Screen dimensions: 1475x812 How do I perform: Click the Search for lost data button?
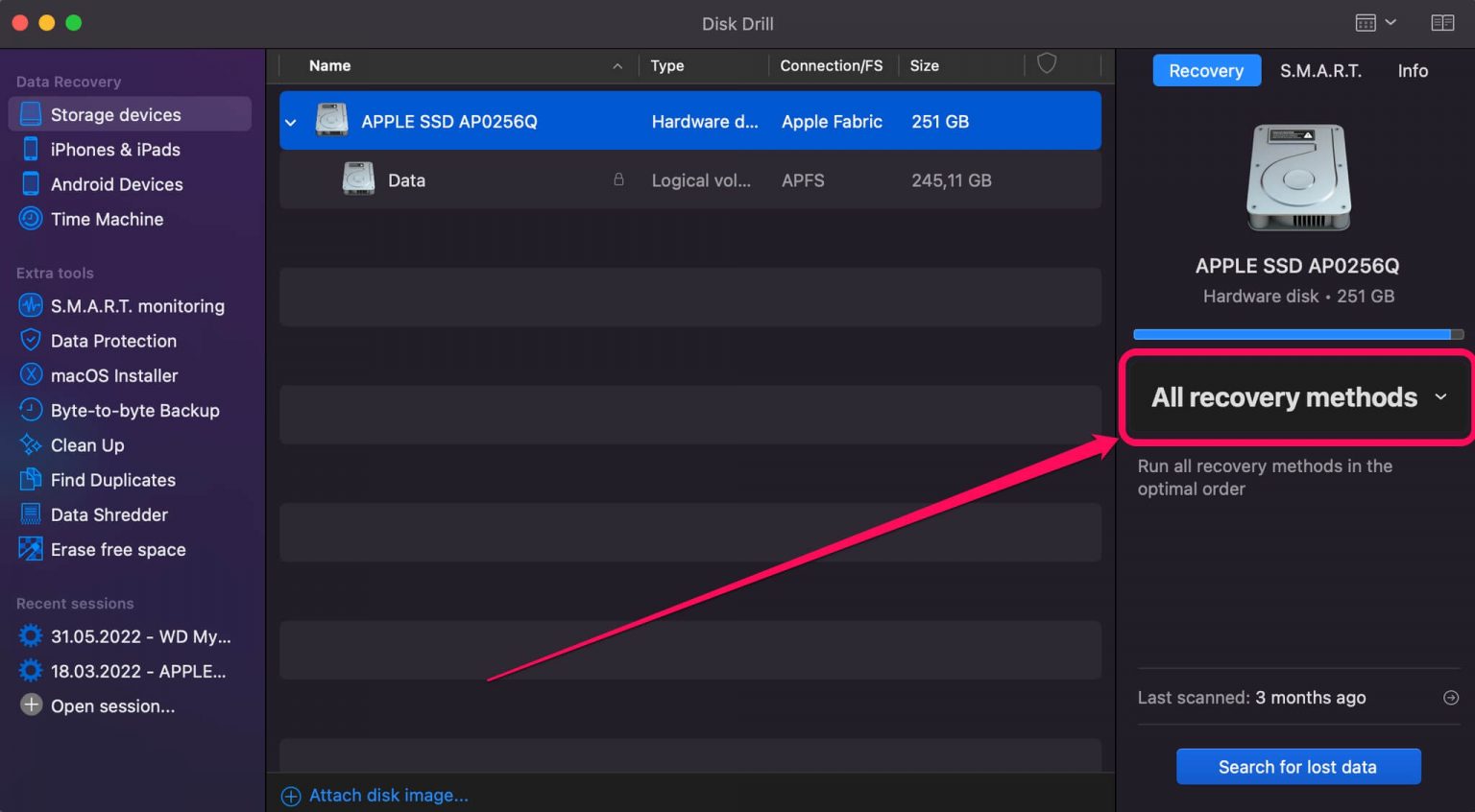click(1297, 766)
